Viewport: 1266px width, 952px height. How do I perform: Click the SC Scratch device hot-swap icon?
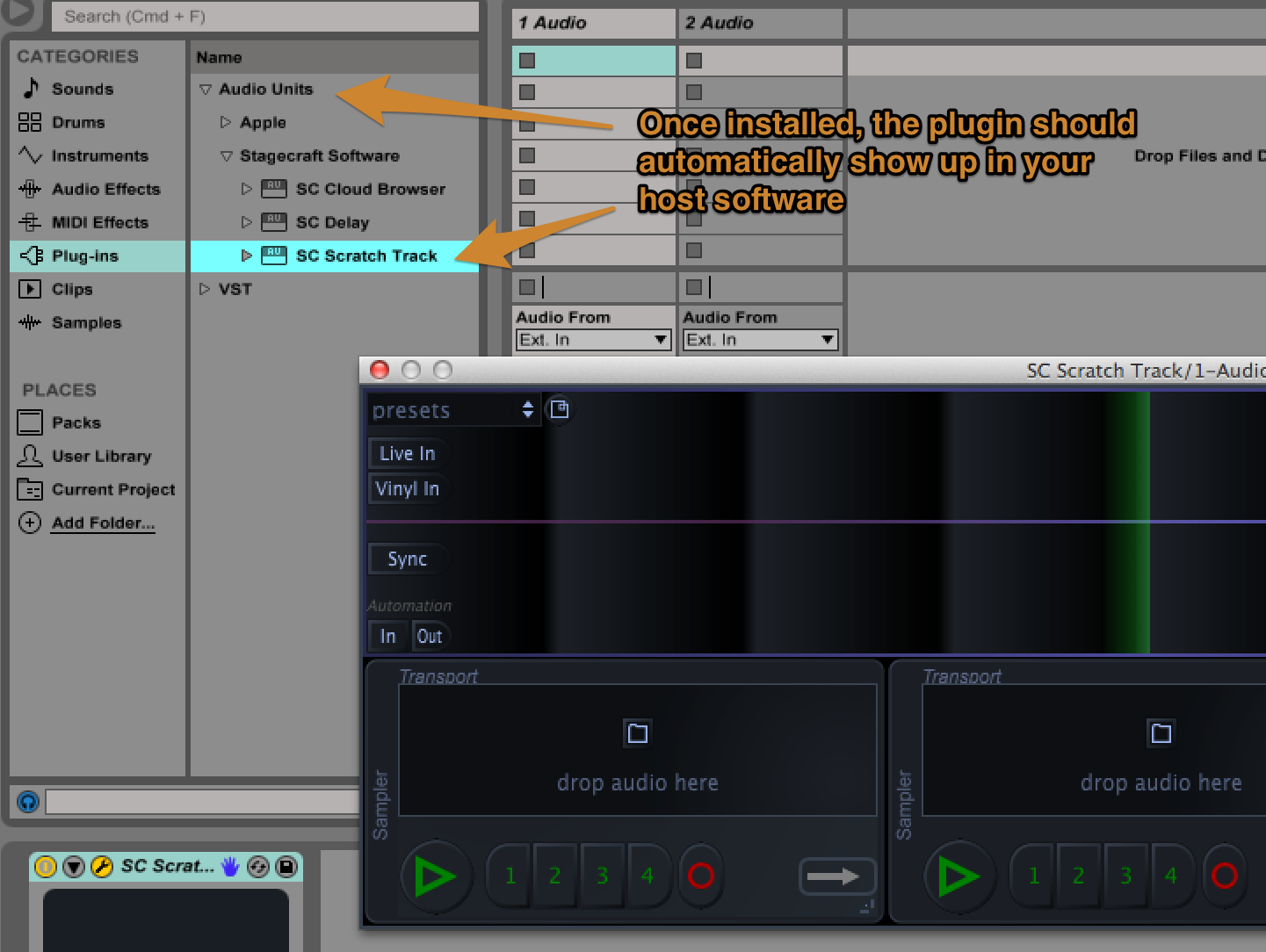click(x=258, y=867)
